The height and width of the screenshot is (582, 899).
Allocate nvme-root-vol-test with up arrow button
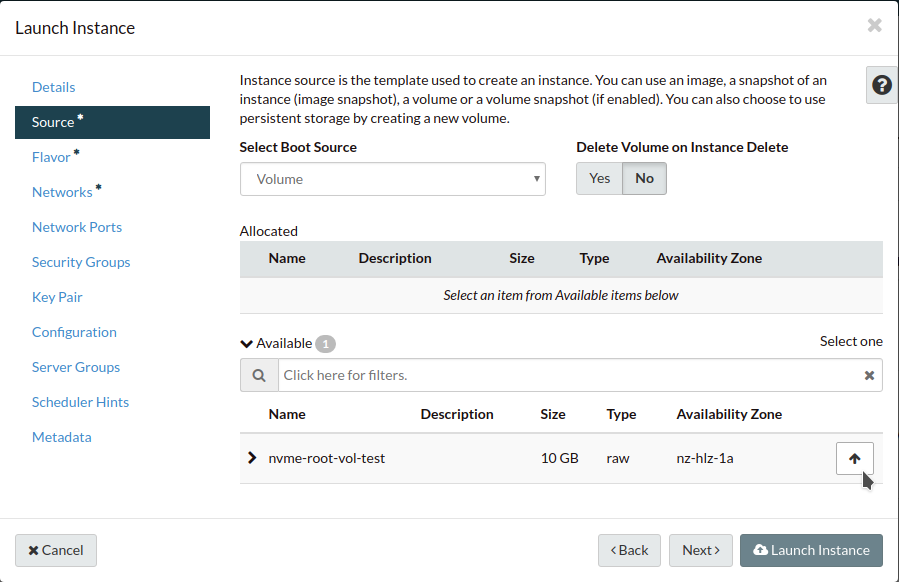point(854,458)
